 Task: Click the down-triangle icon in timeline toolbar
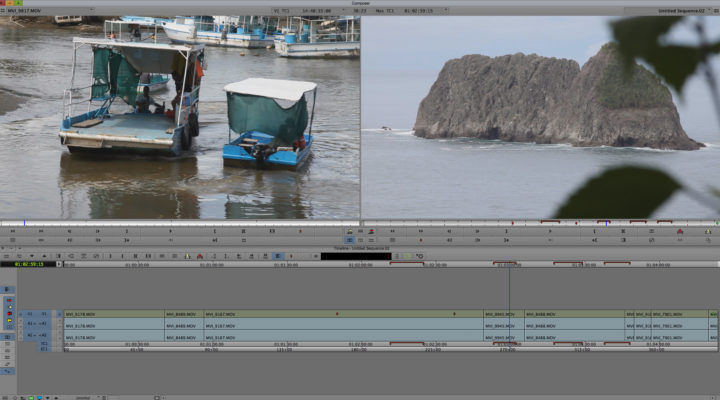pyautogui.click(x=32, y=256)
